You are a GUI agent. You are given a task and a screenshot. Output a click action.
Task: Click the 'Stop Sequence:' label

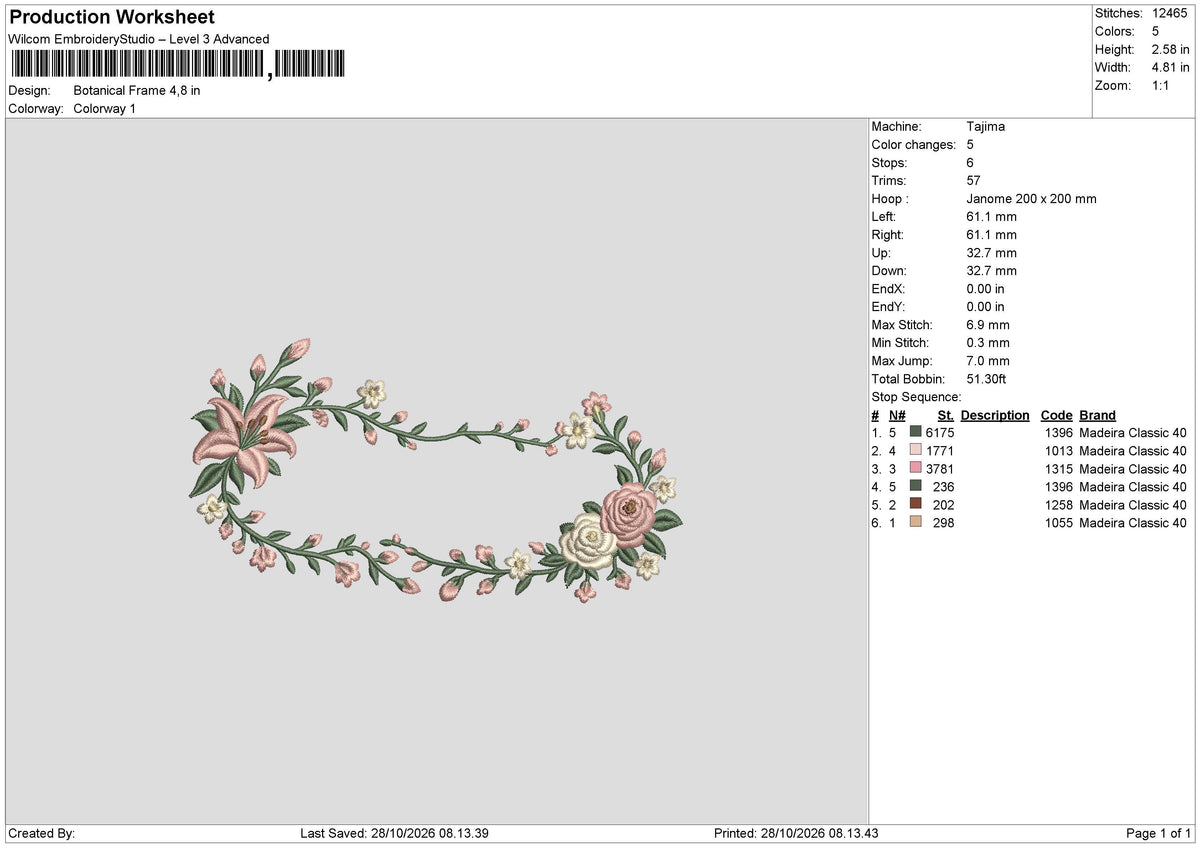click(x=916, y=397)
